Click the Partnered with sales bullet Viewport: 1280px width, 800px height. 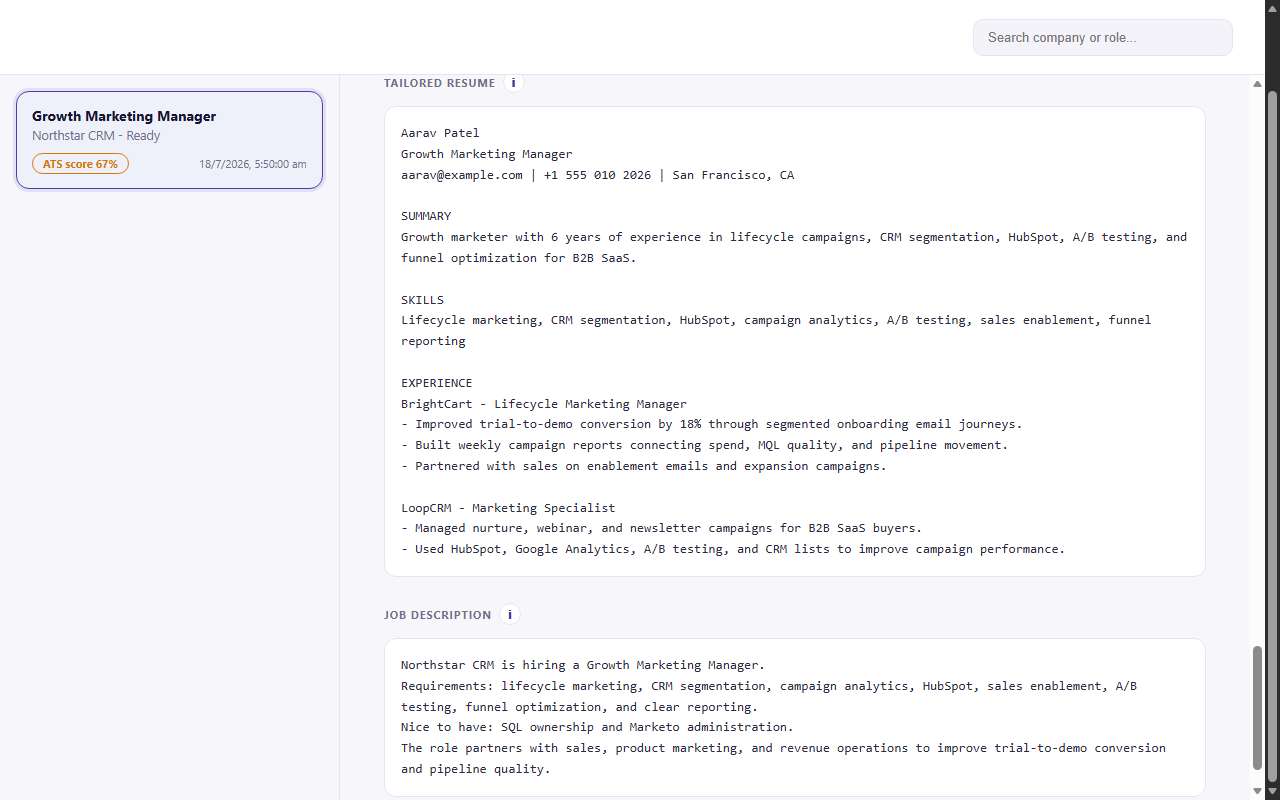pos(644,466)
